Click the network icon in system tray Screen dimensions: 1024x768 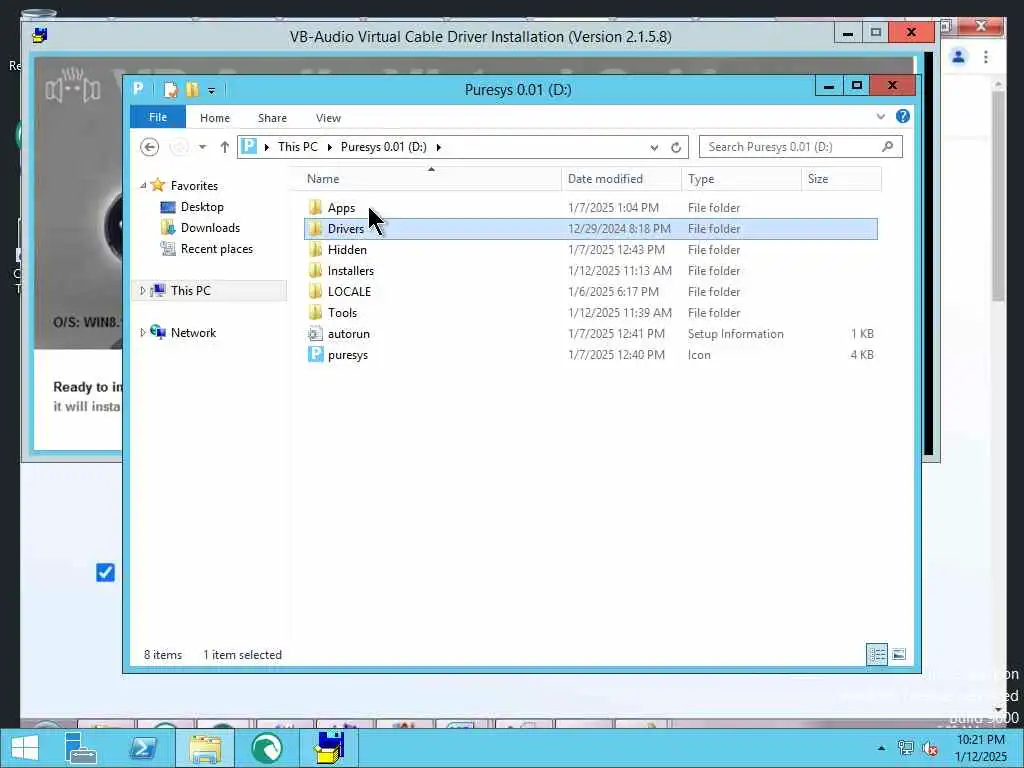pyautogui.click(x=905, y=748)
